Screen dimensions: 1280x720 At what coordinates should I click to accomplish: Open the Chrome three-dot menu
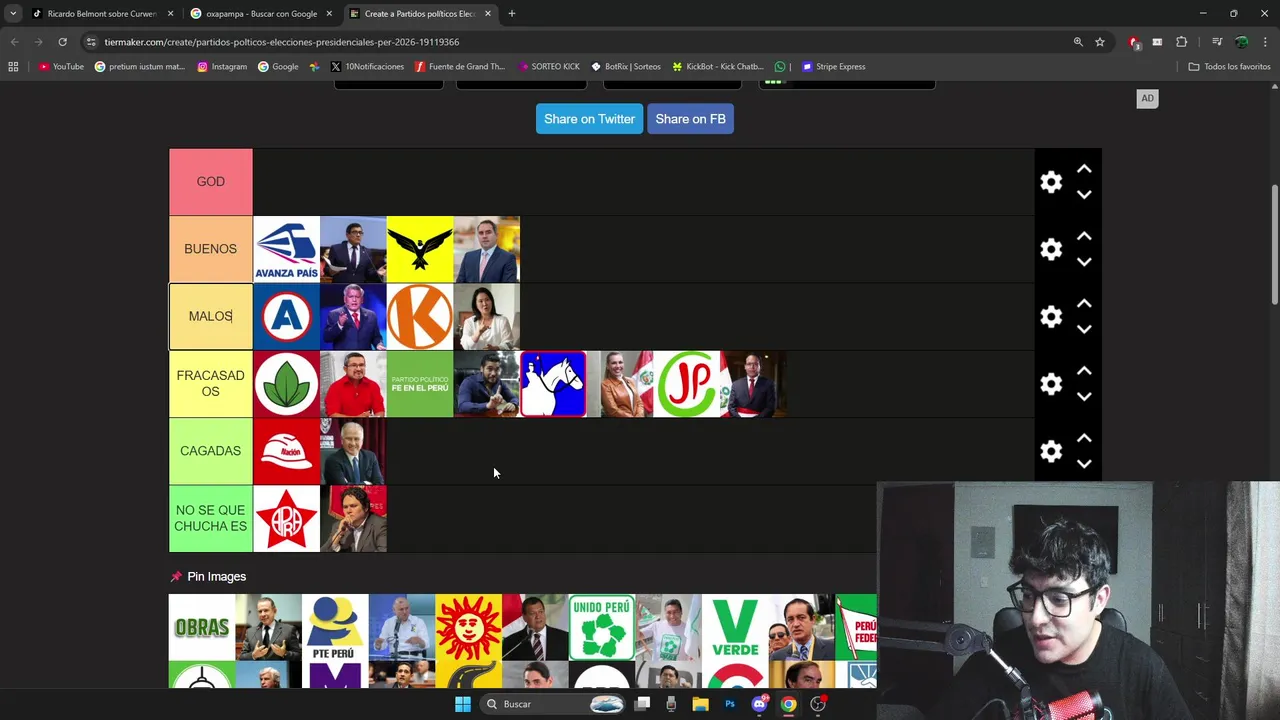click(x=1265, y=42)
